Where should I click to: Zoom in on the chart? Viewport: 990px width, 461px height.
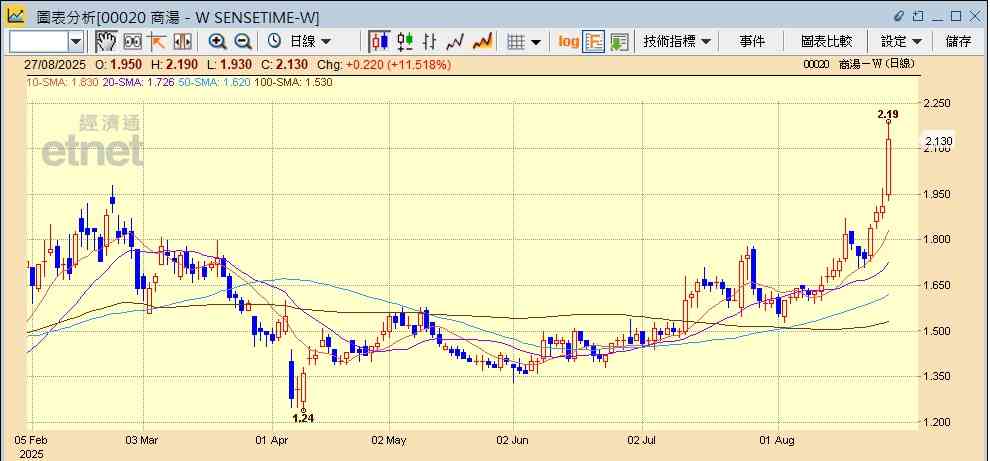click(x=218, y=42)
